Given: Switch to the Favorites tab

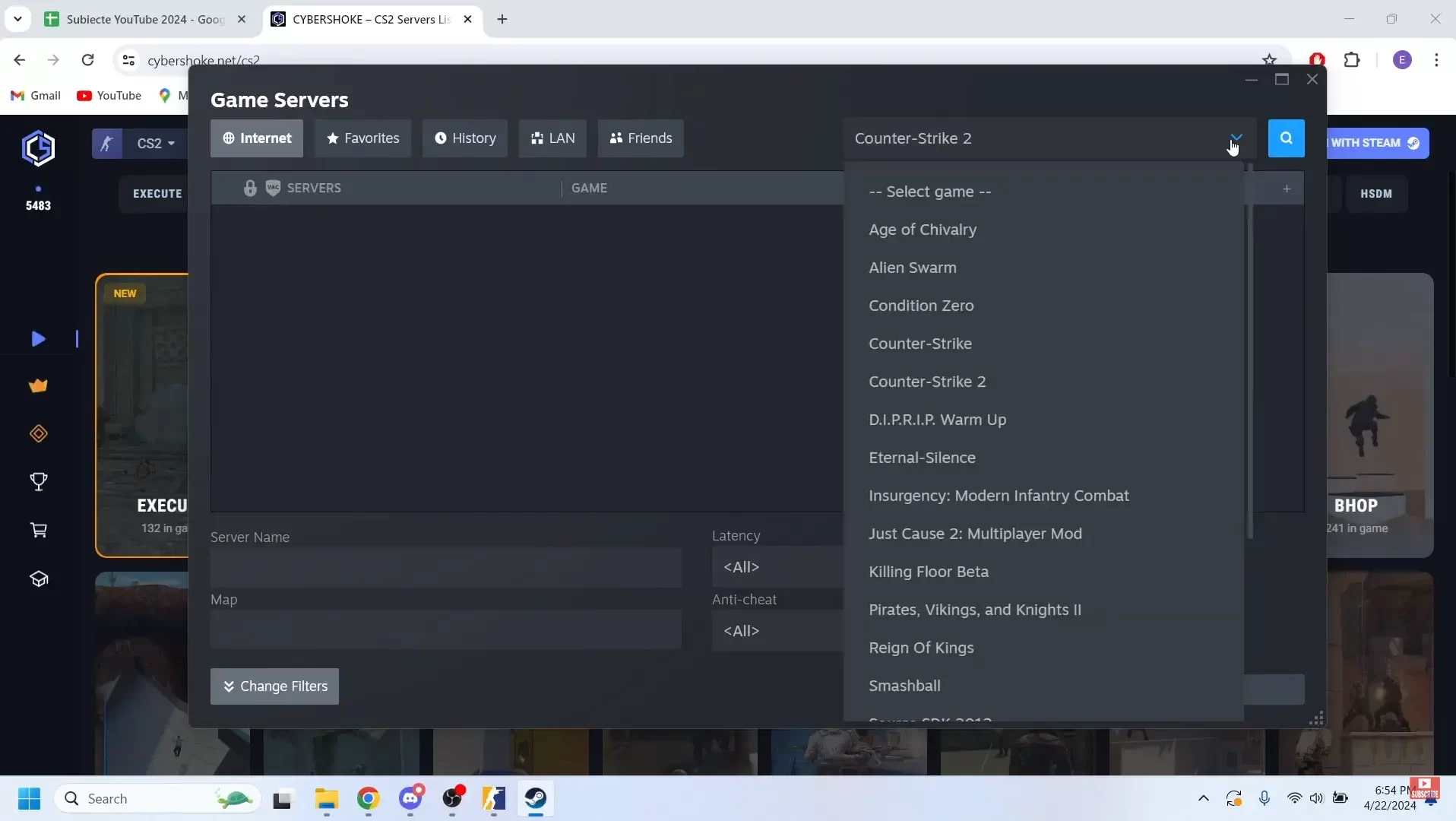Looking at the screenshot, I should [362, 138].
